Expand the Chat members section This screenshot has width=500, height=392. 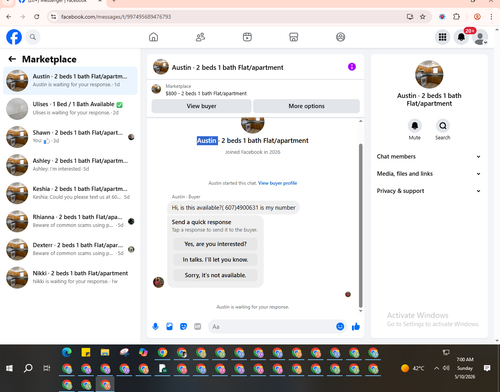tap(429, 156)
